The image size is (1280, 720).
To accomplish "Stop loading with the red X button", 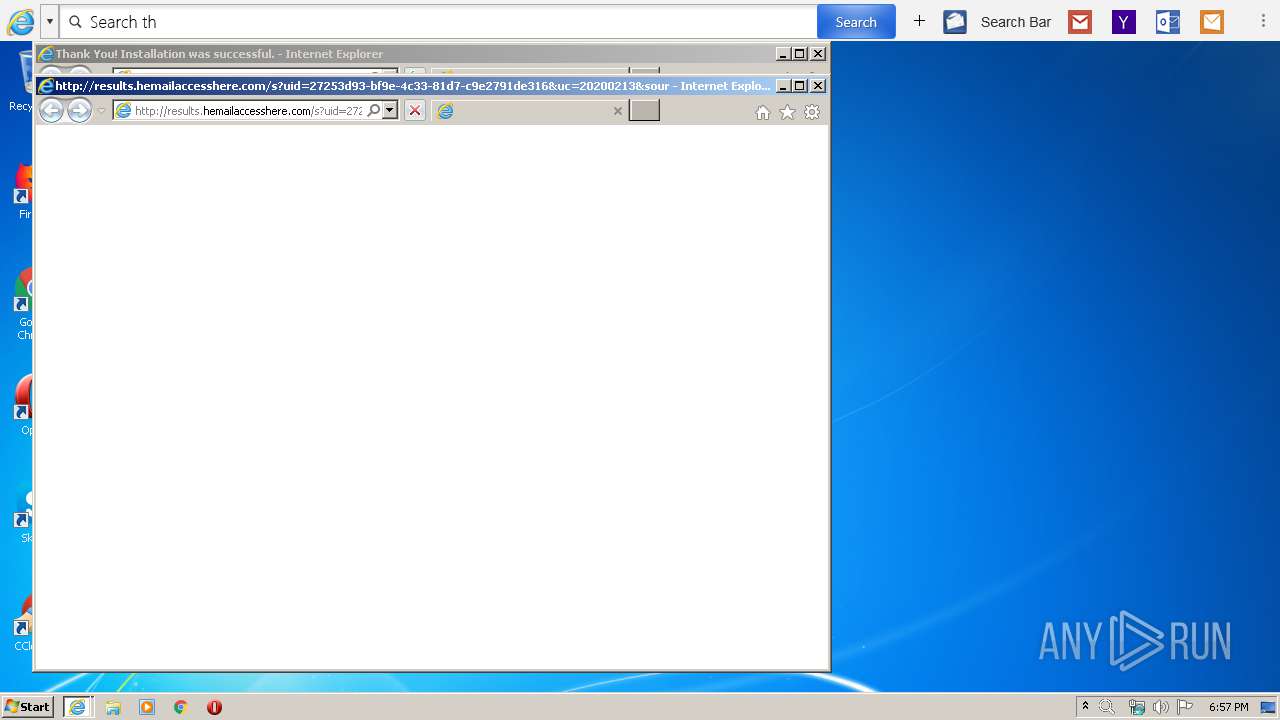I will coord(415,111).
